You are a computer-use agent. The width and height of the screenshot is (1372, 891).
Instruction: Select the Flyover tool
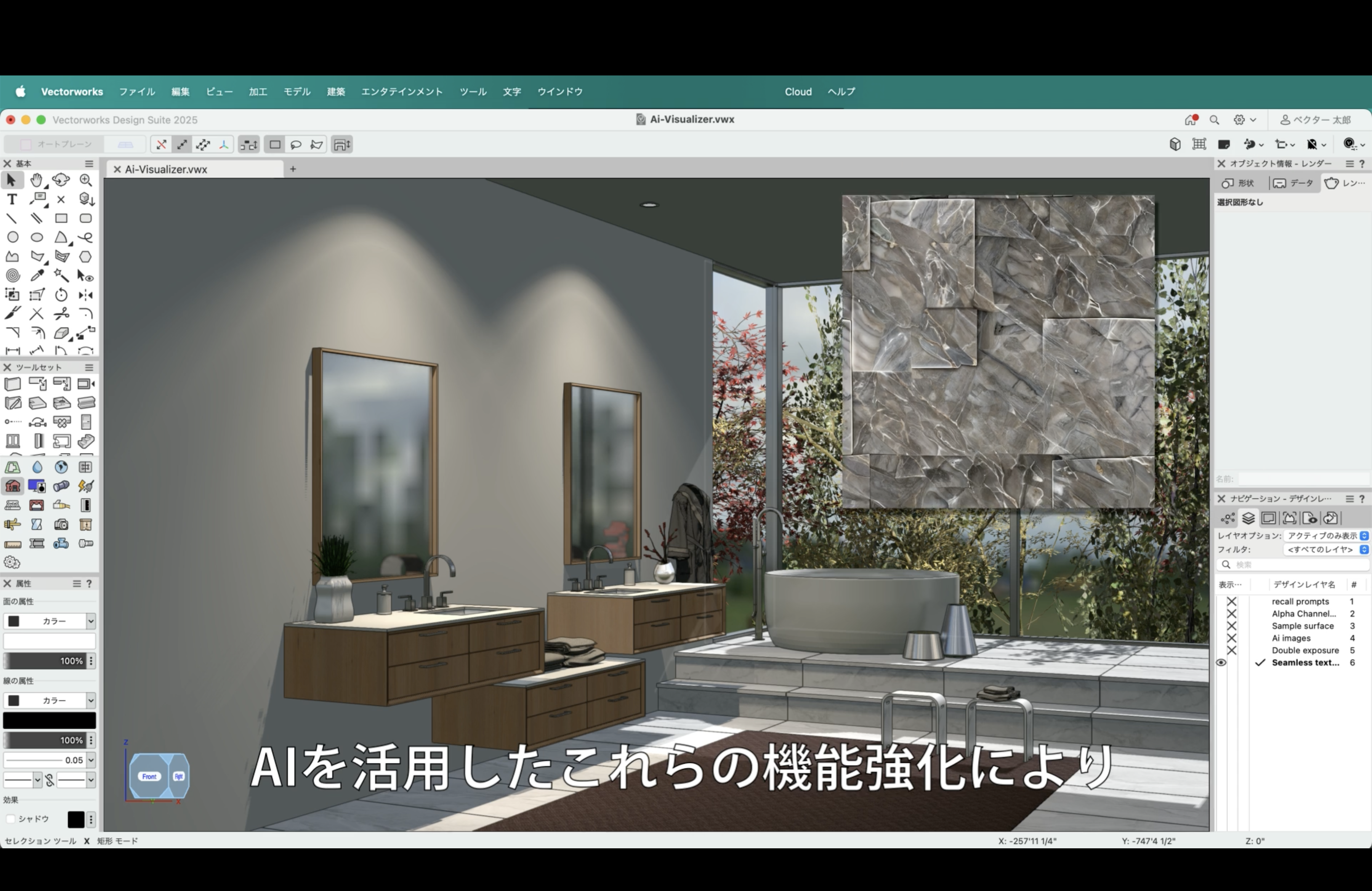coord(61,180)
